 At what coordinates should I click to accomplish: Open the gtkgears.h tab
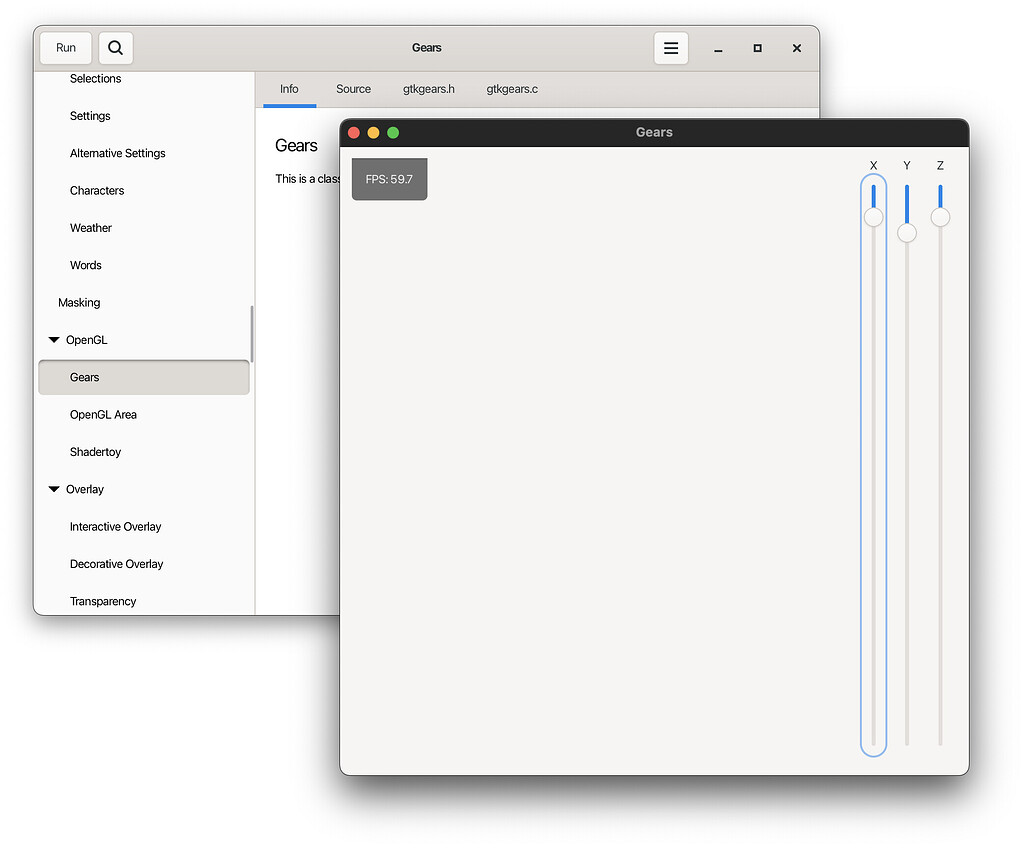tap(428, 89)
